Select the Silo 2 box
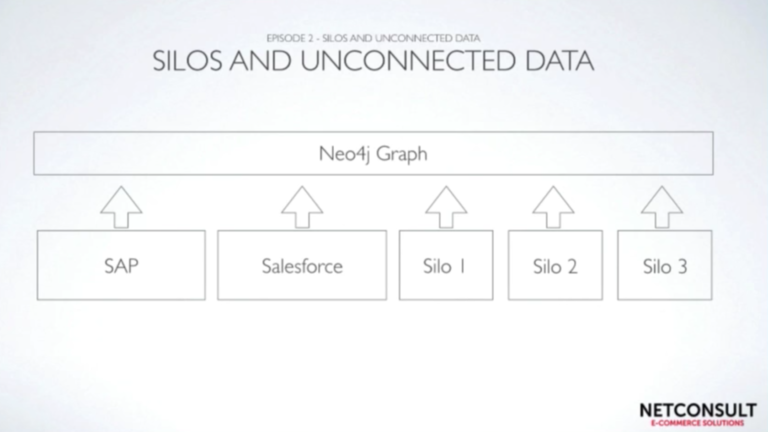Viewport: 768px width, 432px height. (x=555, y=265)
